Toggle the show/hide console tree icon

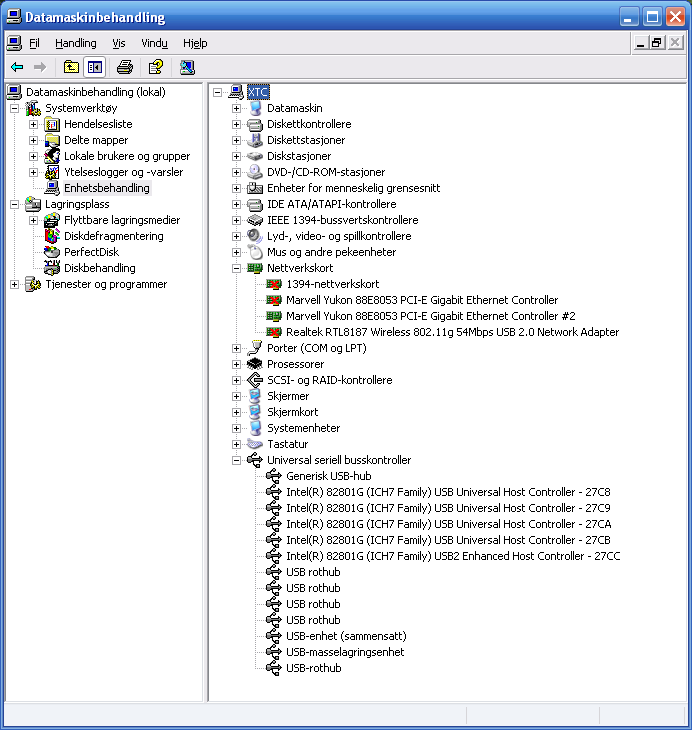coord(95,68)
